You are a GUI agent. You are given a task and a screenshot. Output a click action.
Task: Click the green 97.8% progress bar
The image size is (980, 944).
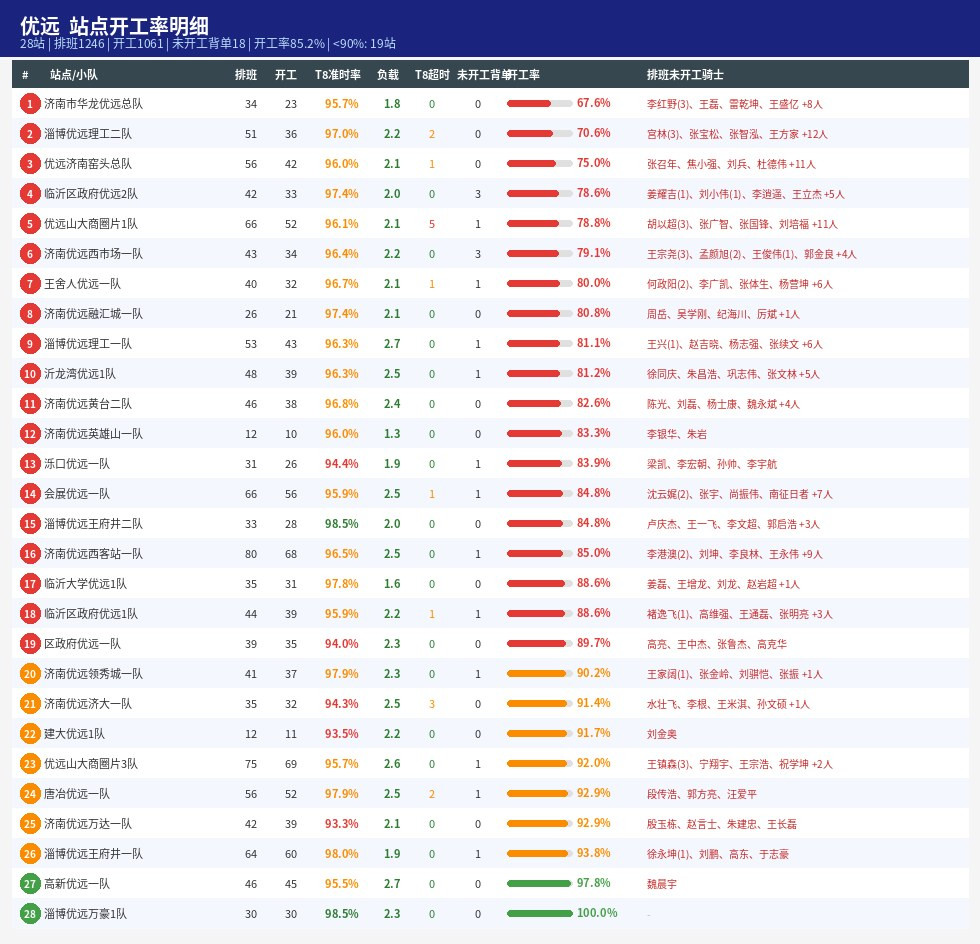click(x=539, y=883)
